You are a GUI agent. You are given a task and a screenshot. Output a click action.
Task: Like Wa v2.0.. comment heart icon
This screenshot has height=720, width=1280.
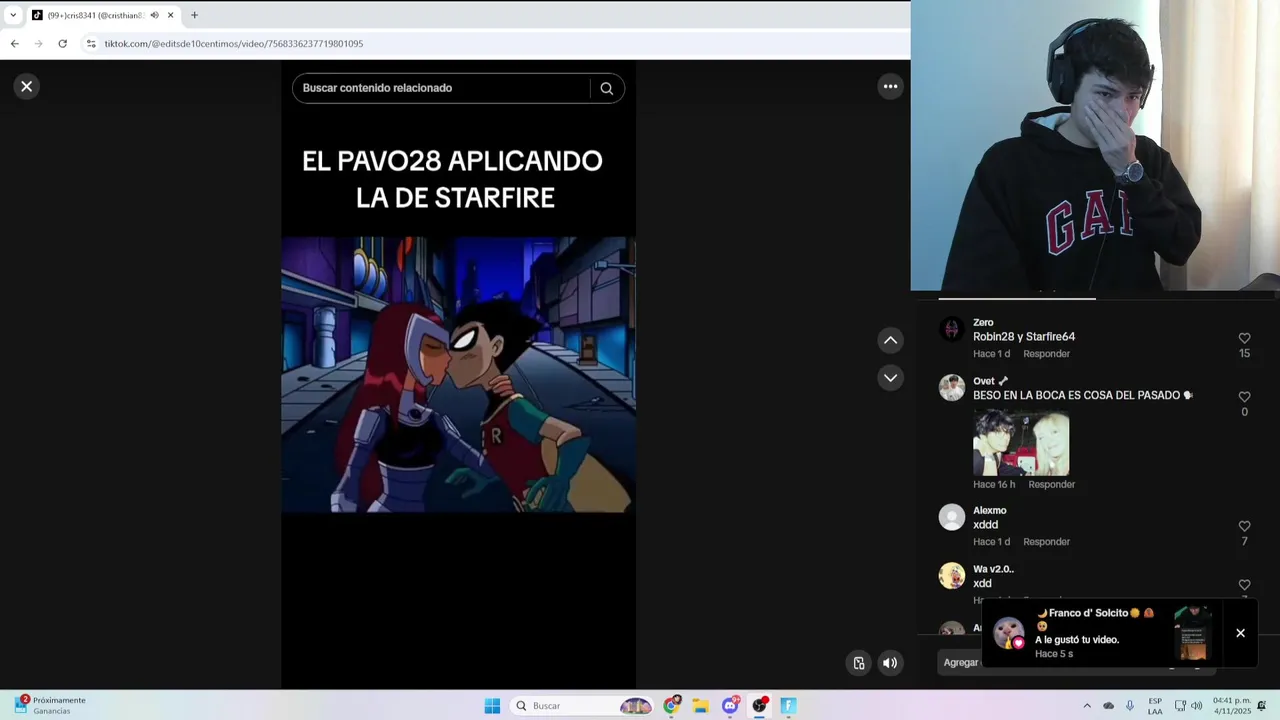point(1244,584)
